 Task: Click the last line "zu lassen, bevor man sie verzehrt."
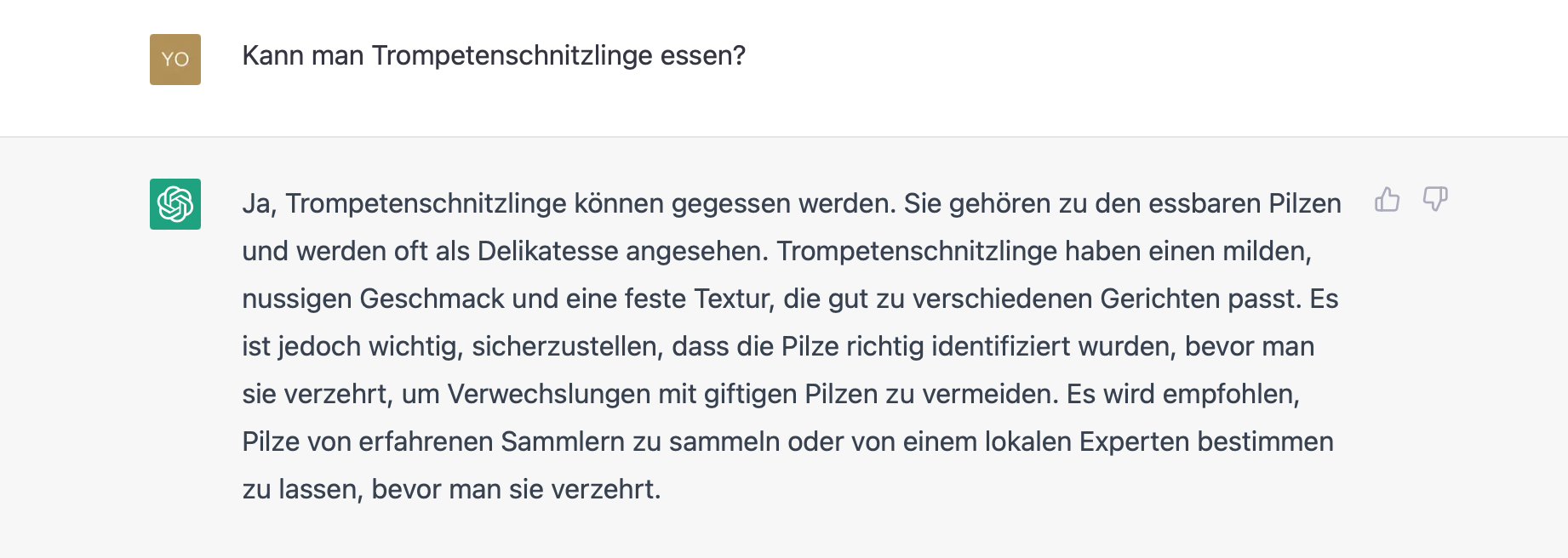pyautogui.click(x=451, y=490)
